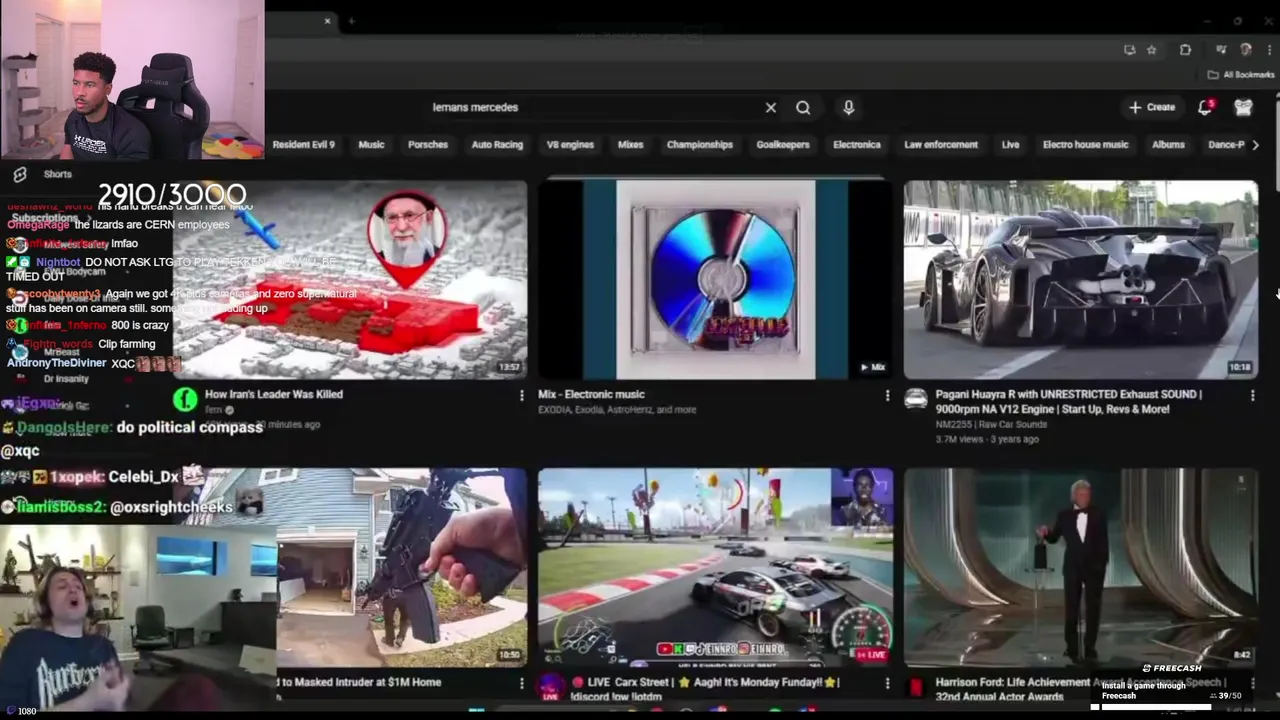1280x720 pixels.
Task: Select the Porsches filter chip
Action: [428, 145]
